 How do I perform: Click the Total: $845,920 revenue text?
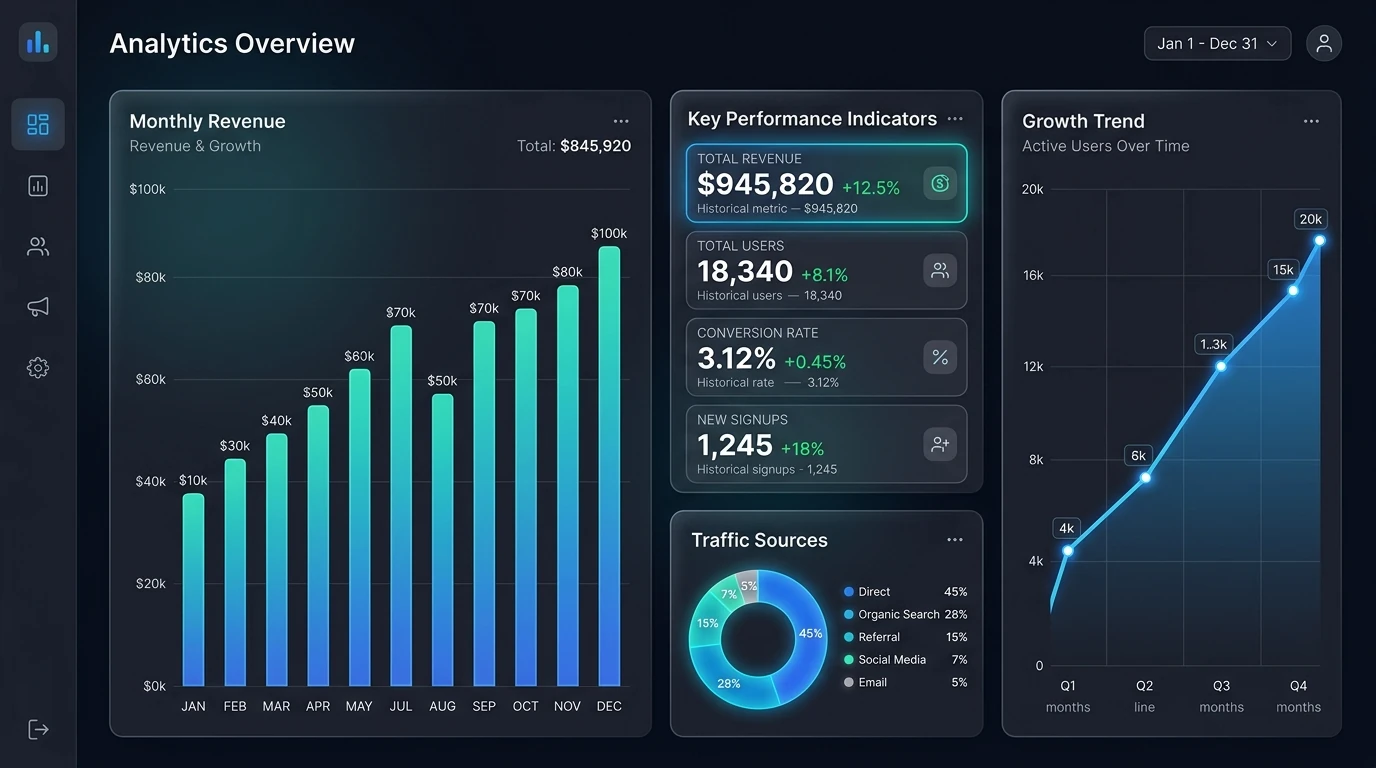click(574, 146)
